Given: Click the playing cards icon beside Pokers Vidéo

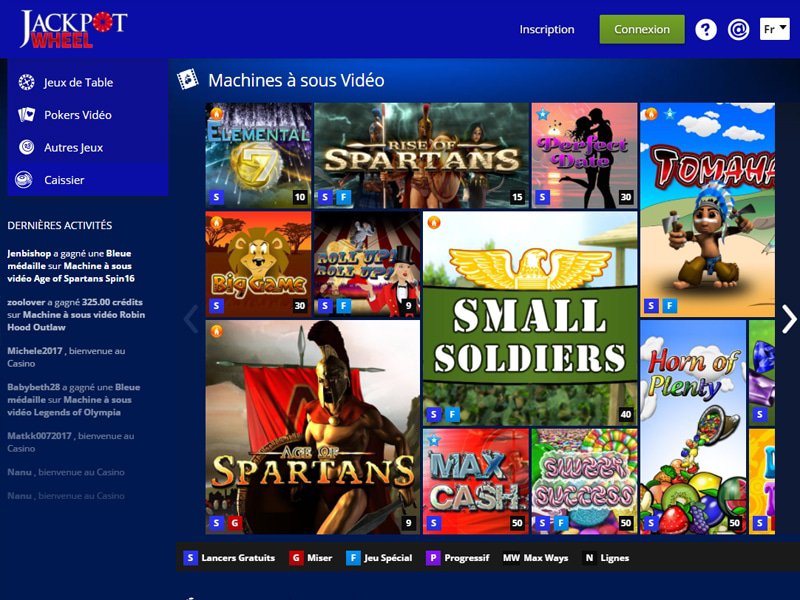Looking at the screenshot, I should [27, 115].
